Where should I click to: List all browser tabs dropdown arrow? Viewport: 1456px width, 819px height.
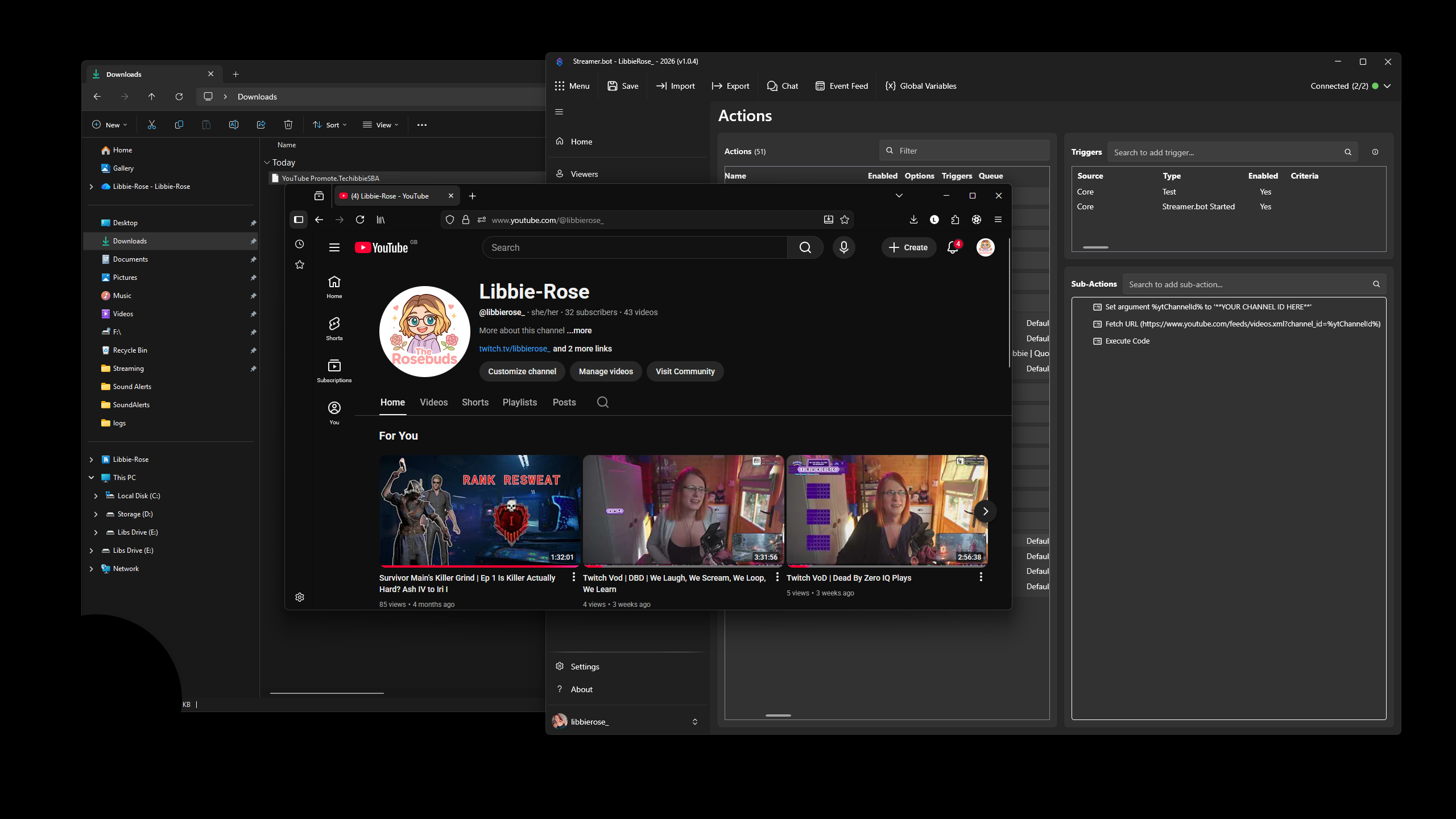point(899,196)
